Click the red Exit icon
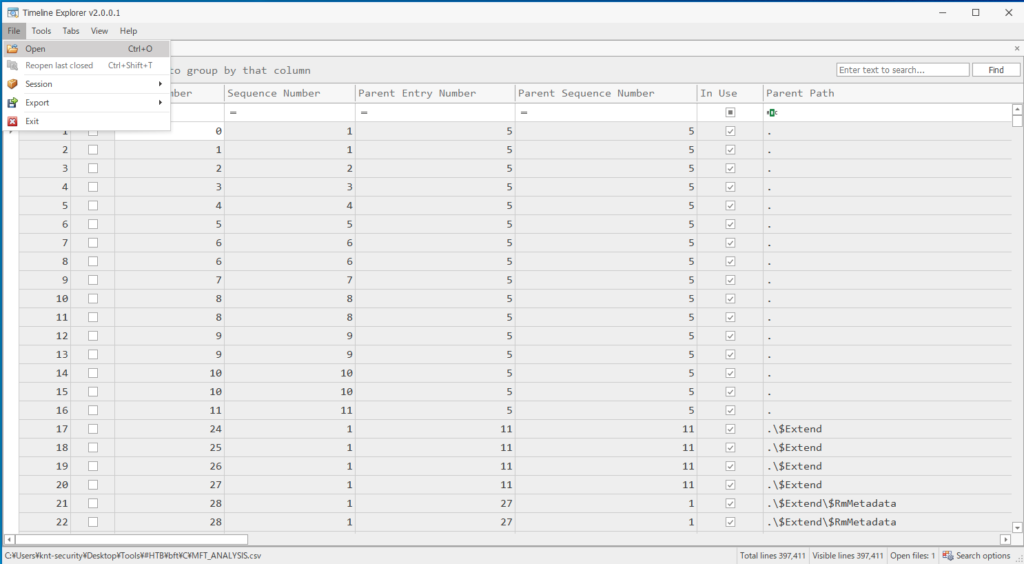 pos(12,121)
